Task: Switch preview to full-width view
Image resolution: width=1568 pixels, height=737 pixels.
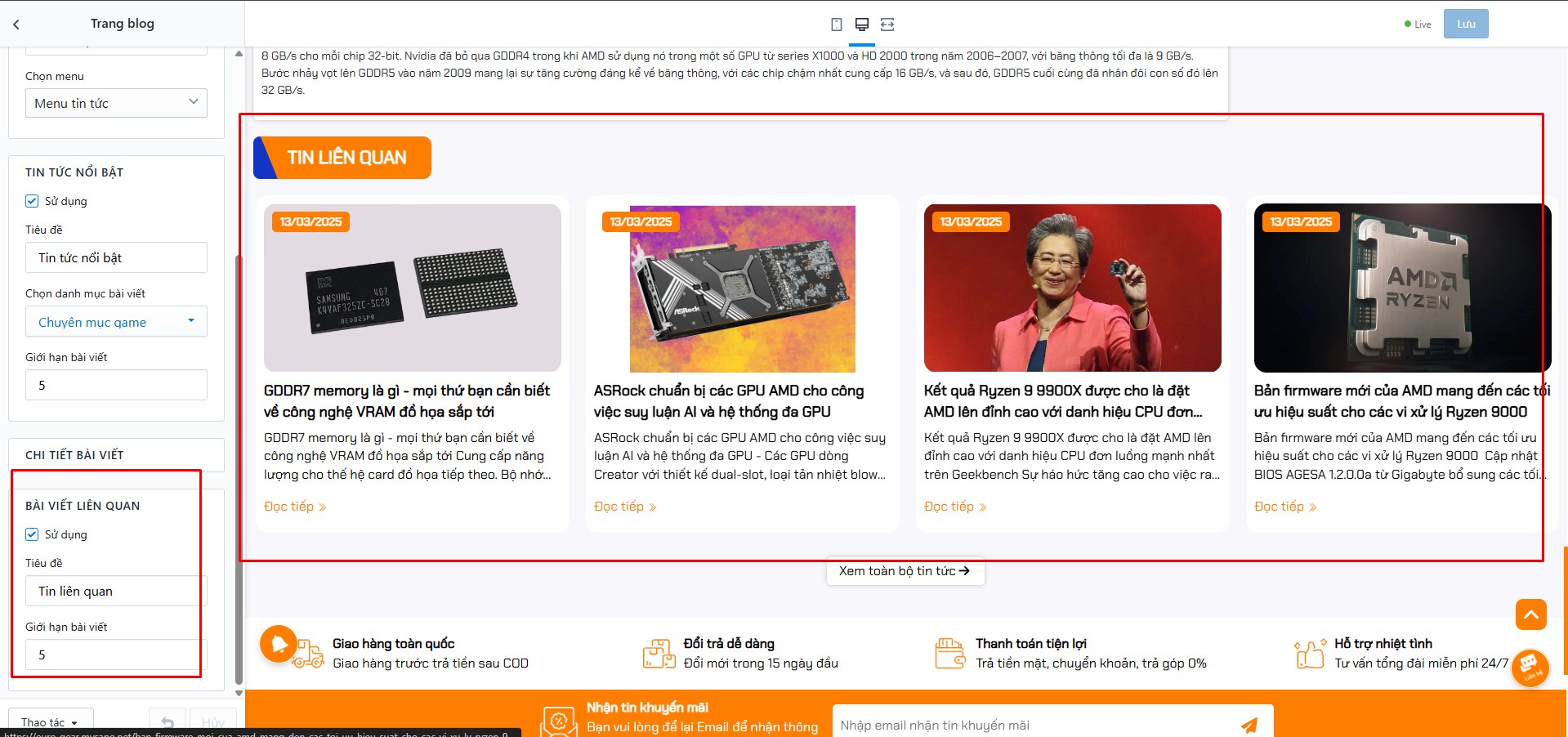Action: point(887,25)
